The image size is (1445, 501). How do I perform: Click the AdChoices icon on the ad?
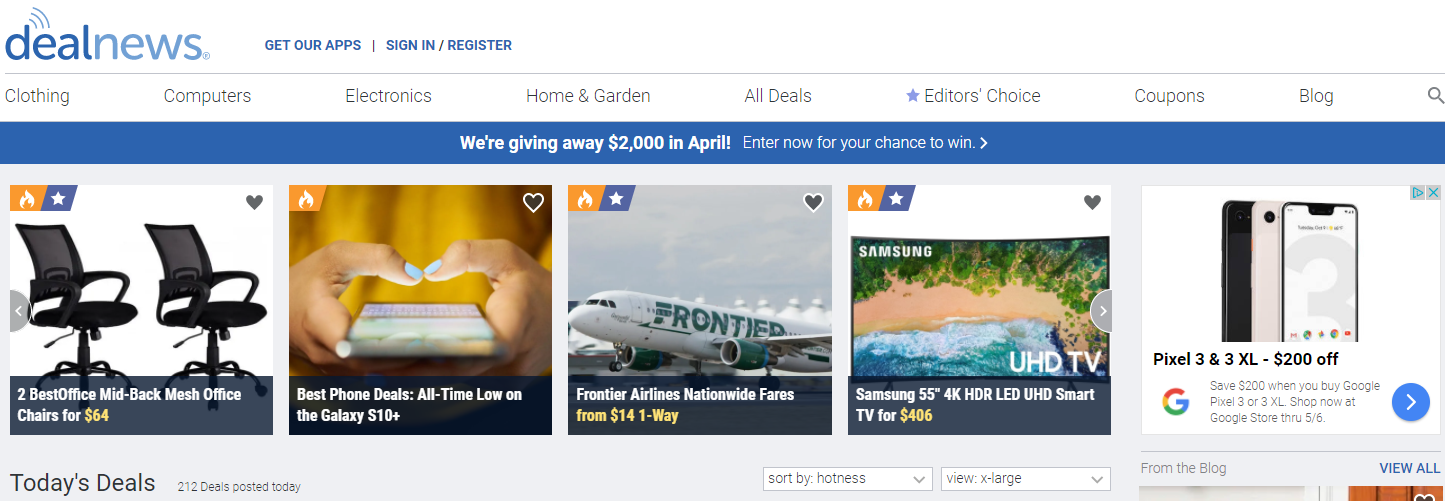click(1417, 193)
